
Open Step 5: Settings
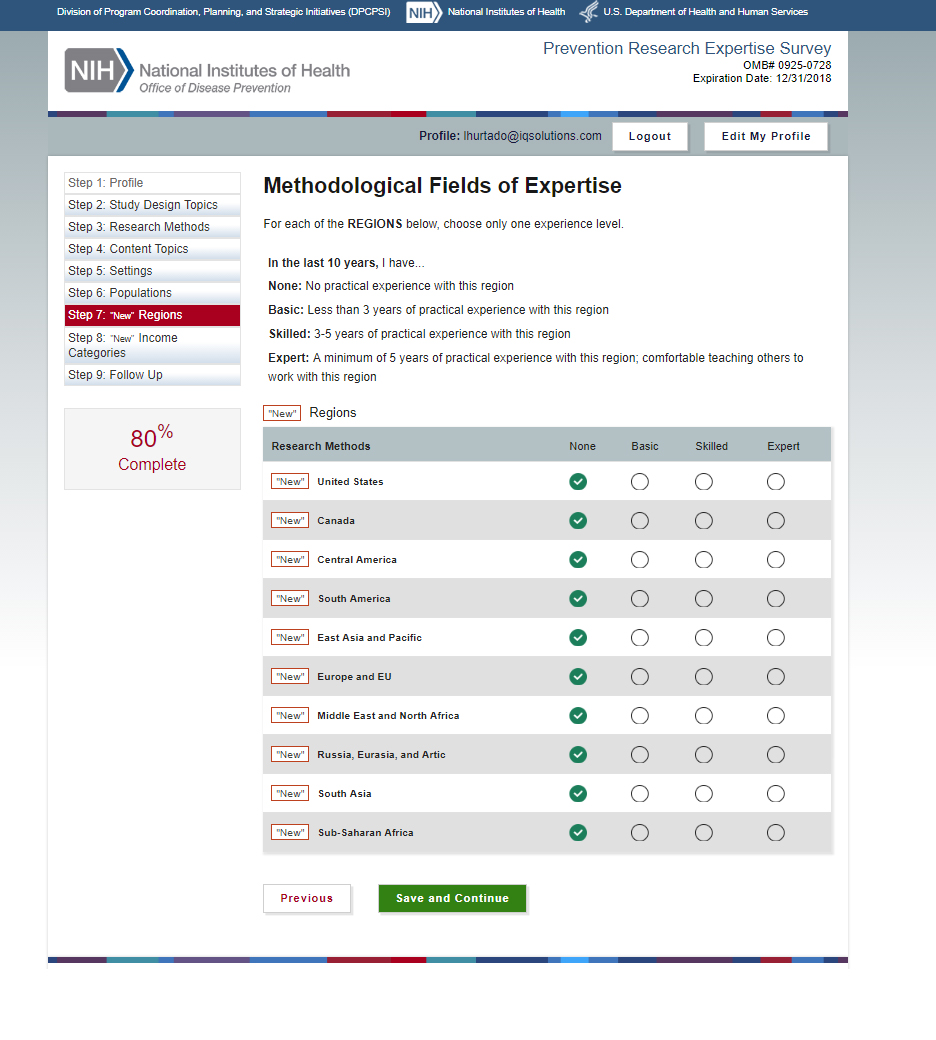click(x=152, y=271)
